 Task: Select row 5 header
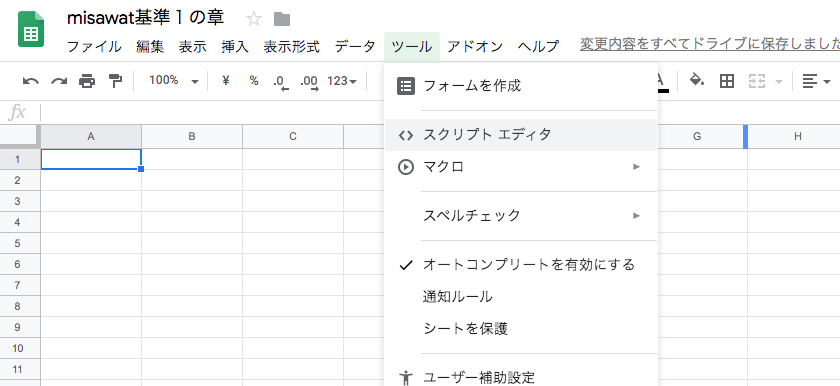pos(18,243)
